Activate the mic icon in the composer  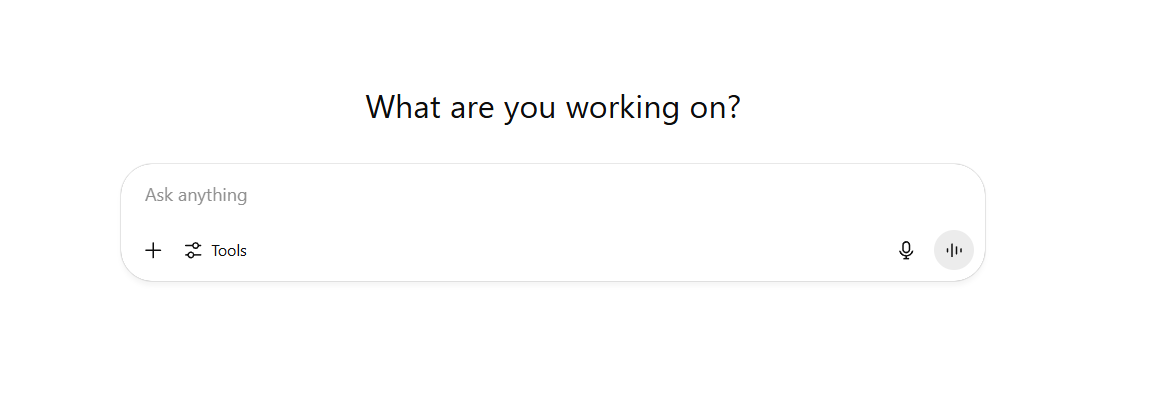tap(906, 250)
